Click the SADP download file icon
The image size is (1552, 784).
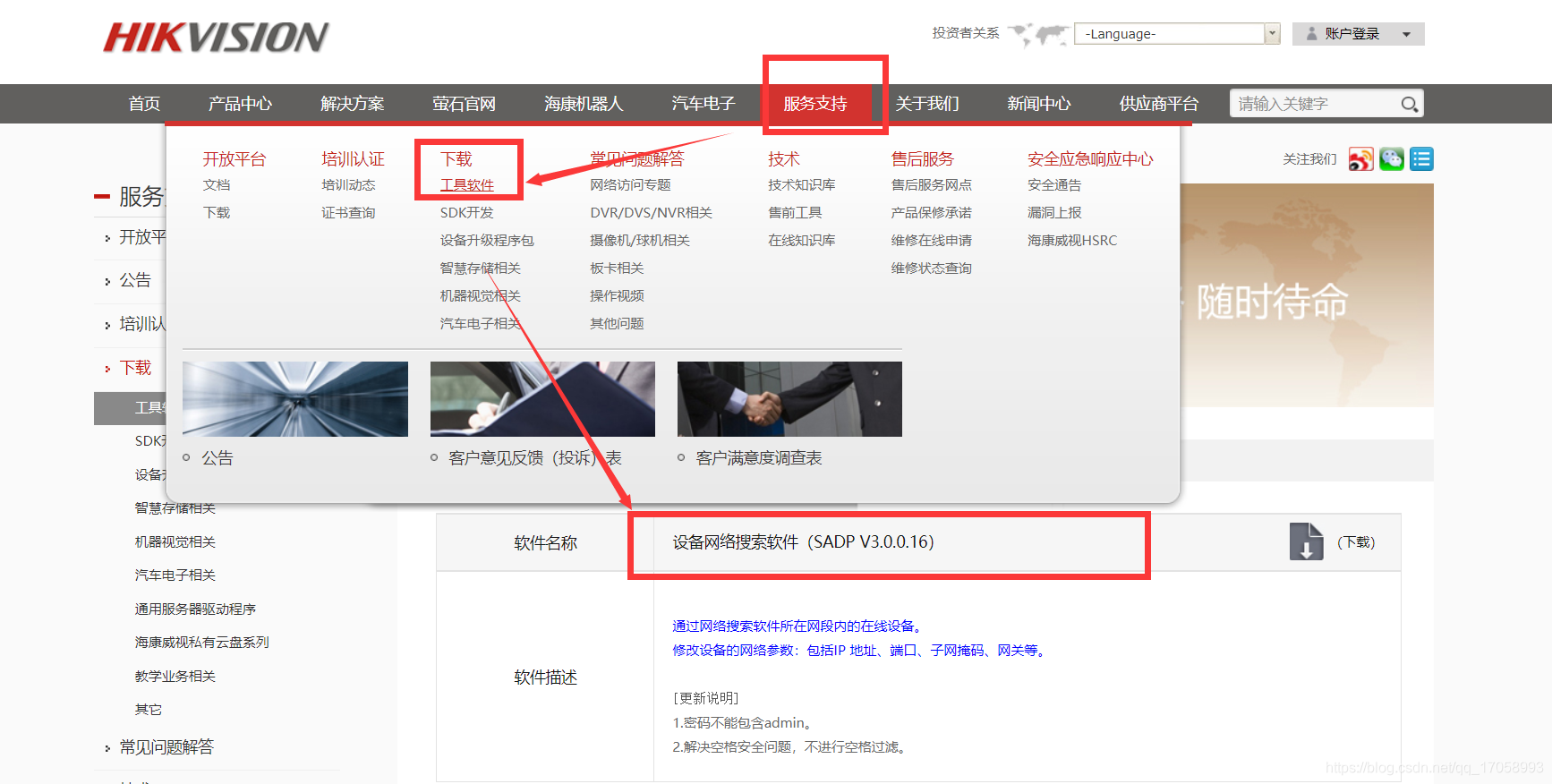pos(1306,541)
